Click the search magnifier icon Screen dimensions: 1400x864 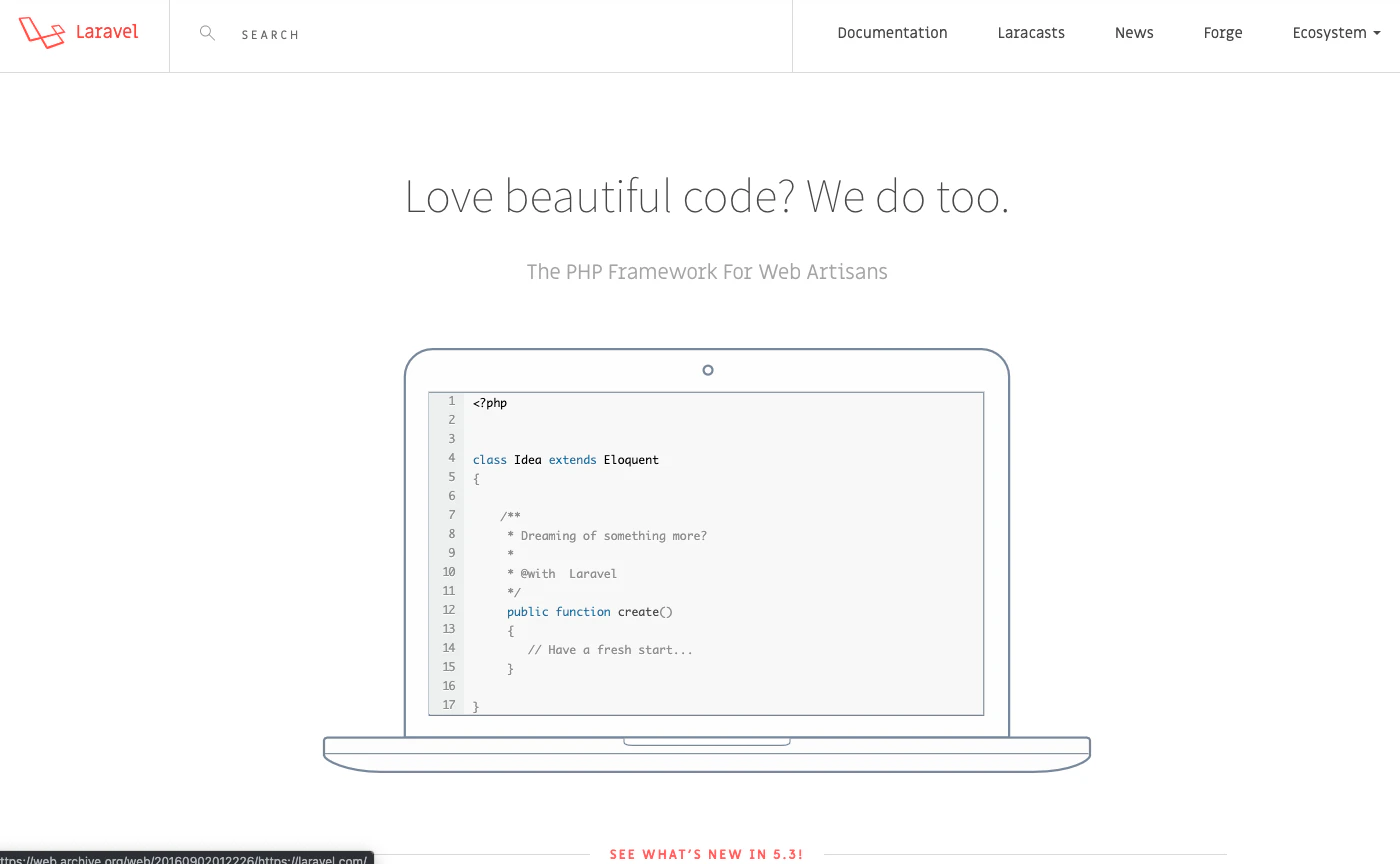tap(207, 33)
